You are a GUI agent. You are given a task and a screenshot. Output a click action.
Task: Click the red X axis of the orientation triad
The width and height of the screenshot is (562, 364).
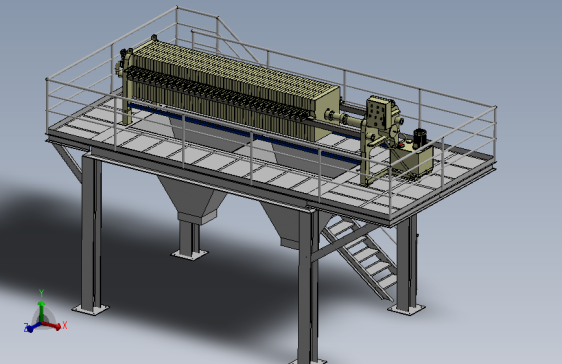click(x=52, y=325)
